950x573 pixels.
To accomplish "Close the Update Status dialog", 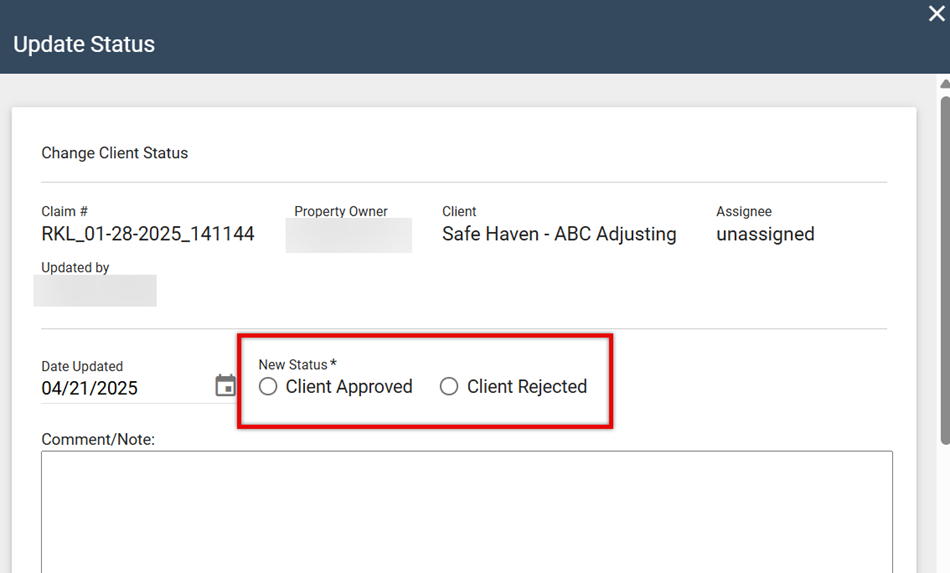I will [x=936, y=14].
